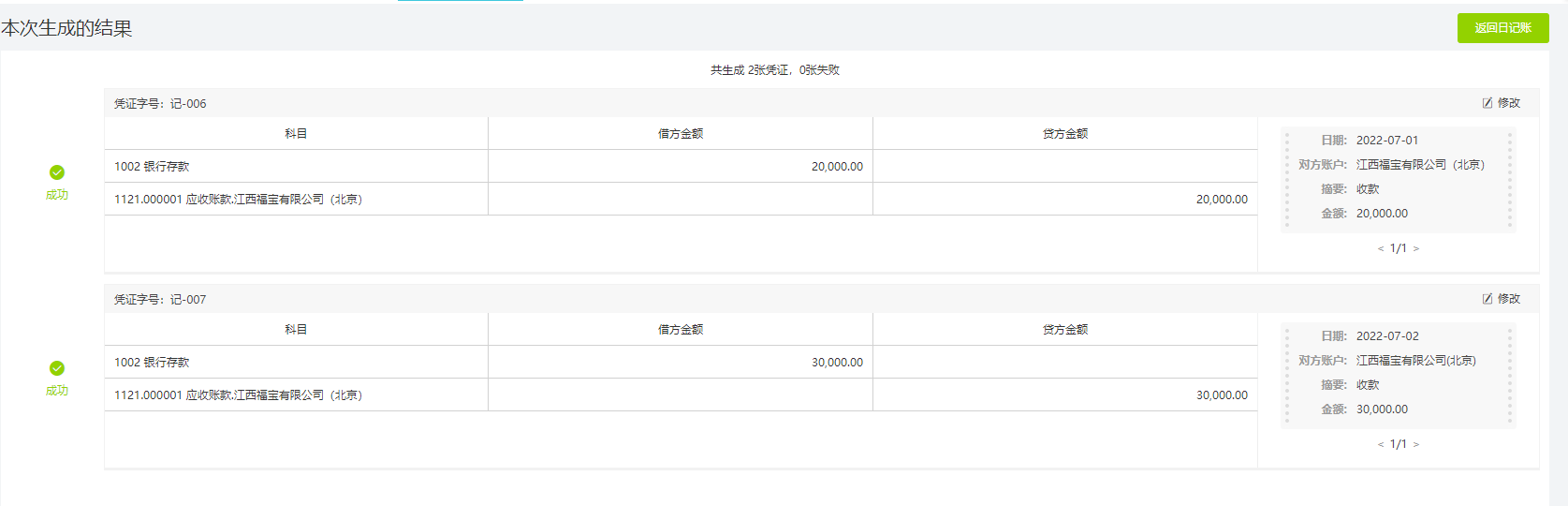Click the green success checkmark beside voucher 记-006
Image resolution: width=1568 pixels, height=506 pixels.
[57, 172]
